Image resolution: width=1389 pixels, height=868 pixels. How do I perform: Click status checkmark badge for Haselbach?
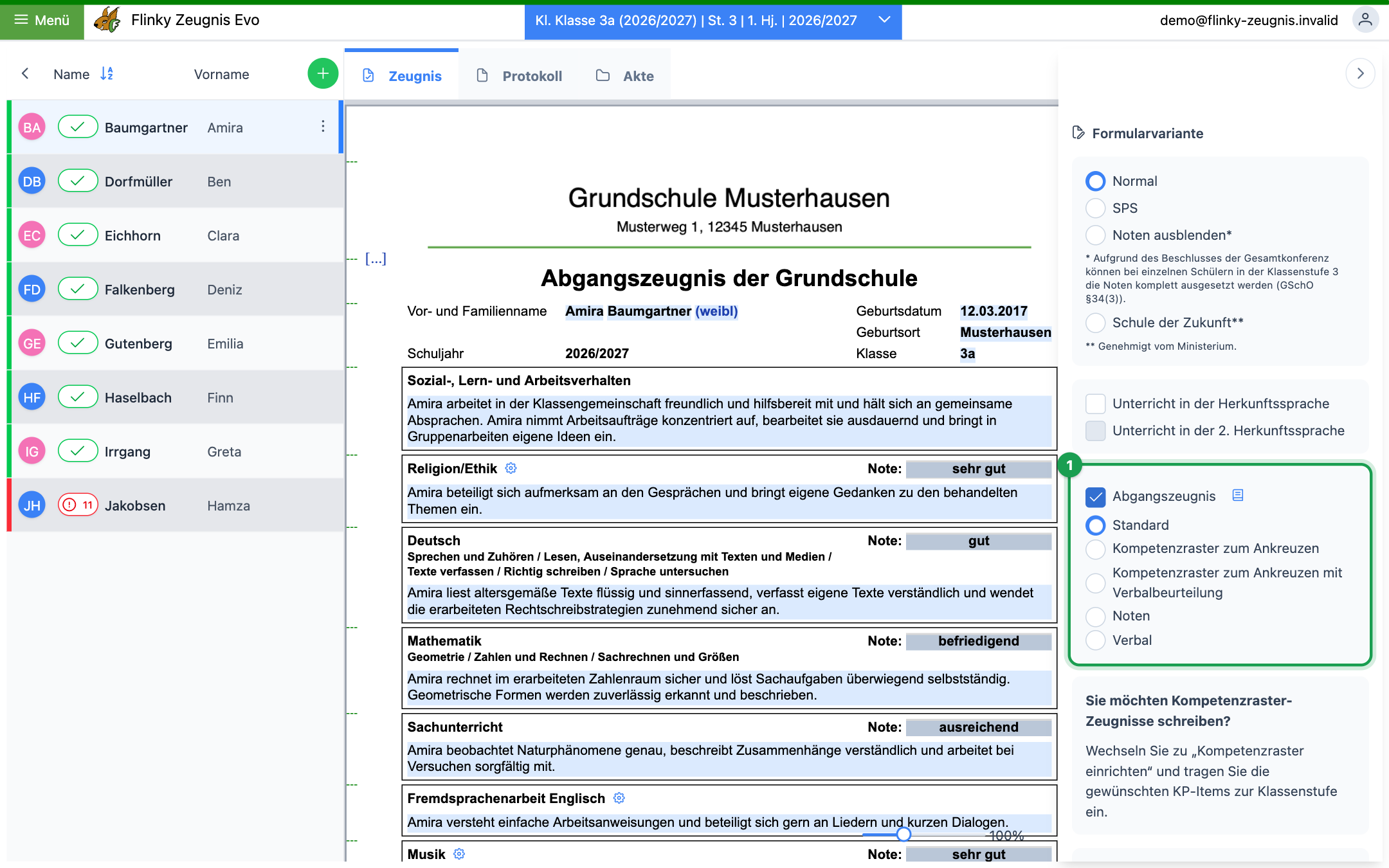[x=78, y=397]
